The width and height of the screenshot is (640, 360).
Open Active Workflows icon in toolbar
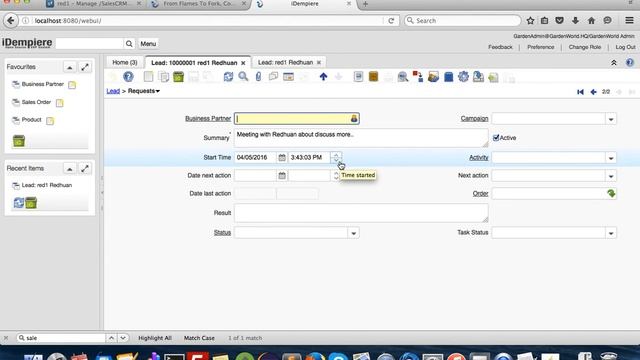[418, 76]
